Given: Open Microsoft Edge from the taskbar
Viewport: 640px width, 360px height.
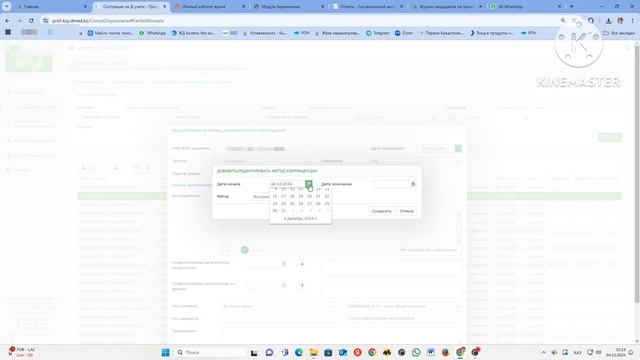Looking at the screenshot, I should 299,352.
